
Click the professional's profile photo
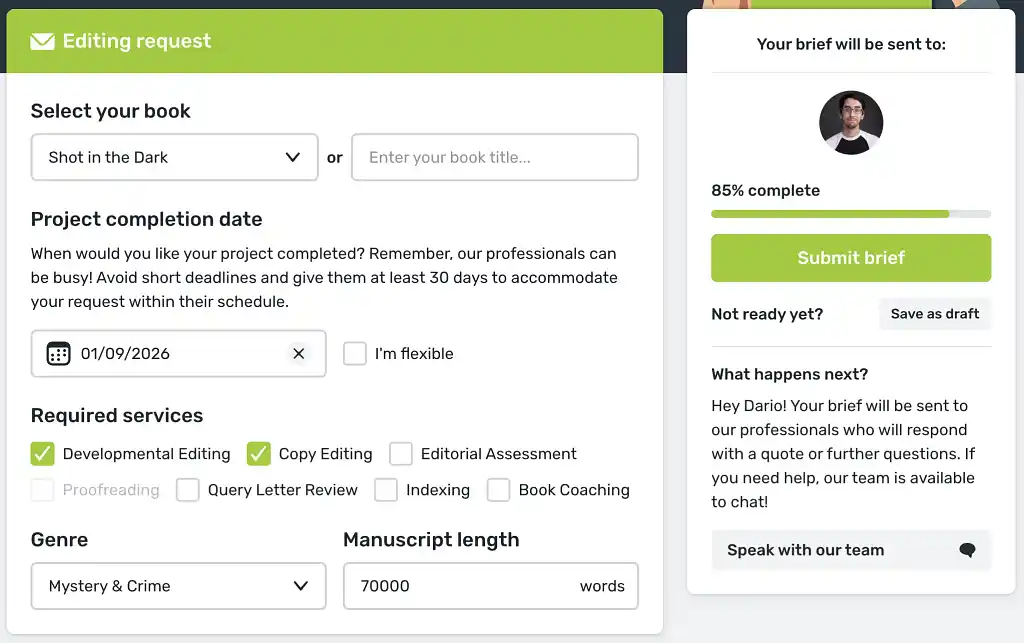(x=851, y=123)
